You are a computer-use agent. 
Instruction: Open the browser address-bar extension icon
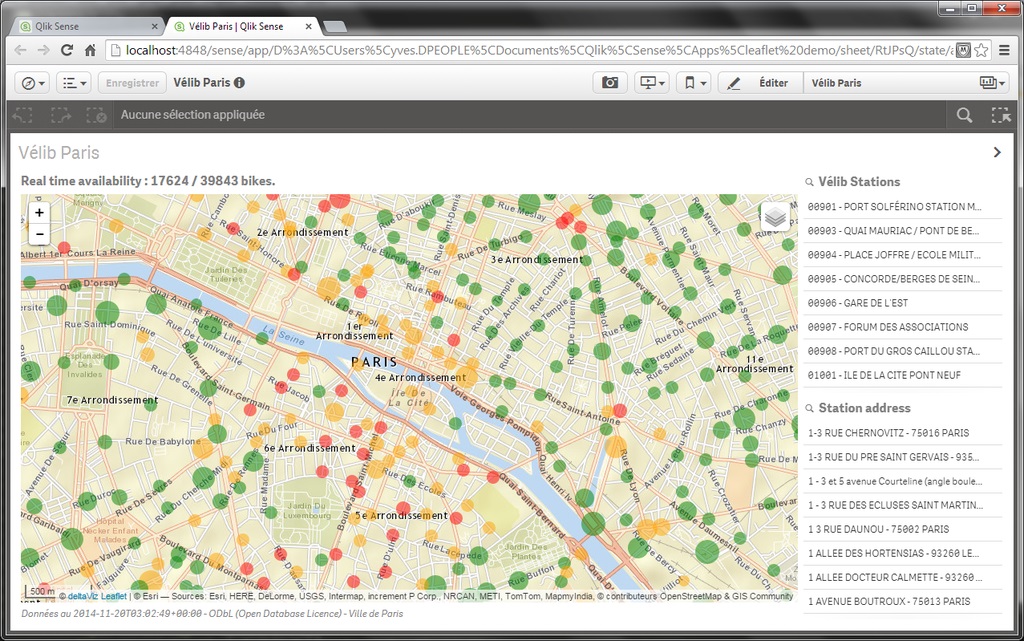(x=963, y=50)
